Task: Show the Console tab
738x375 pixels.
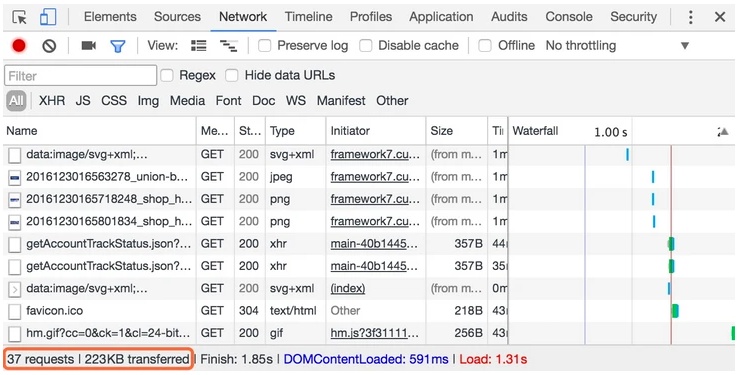Action: click(x=569, y=16)
